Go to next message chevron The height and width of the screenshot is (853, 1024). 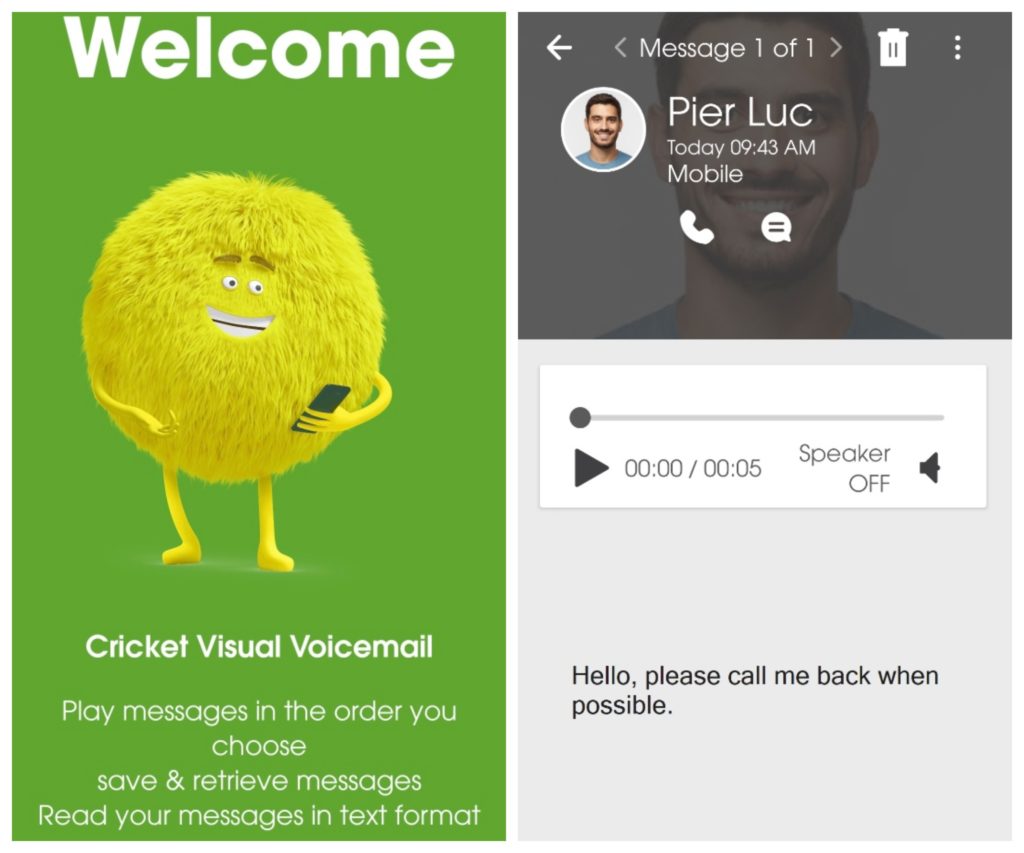[x=836, y=47]
